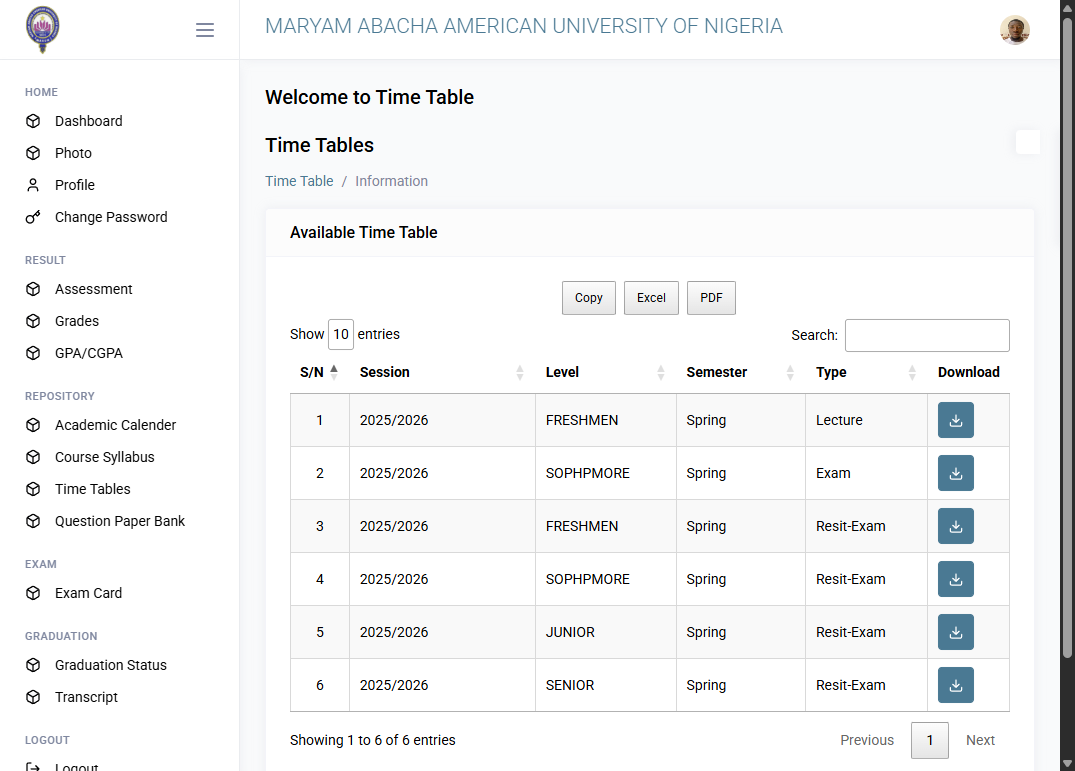This screenshot has height=771, width=1075.
Task: Click the university crest logo
Action: (x=43, y=29)
